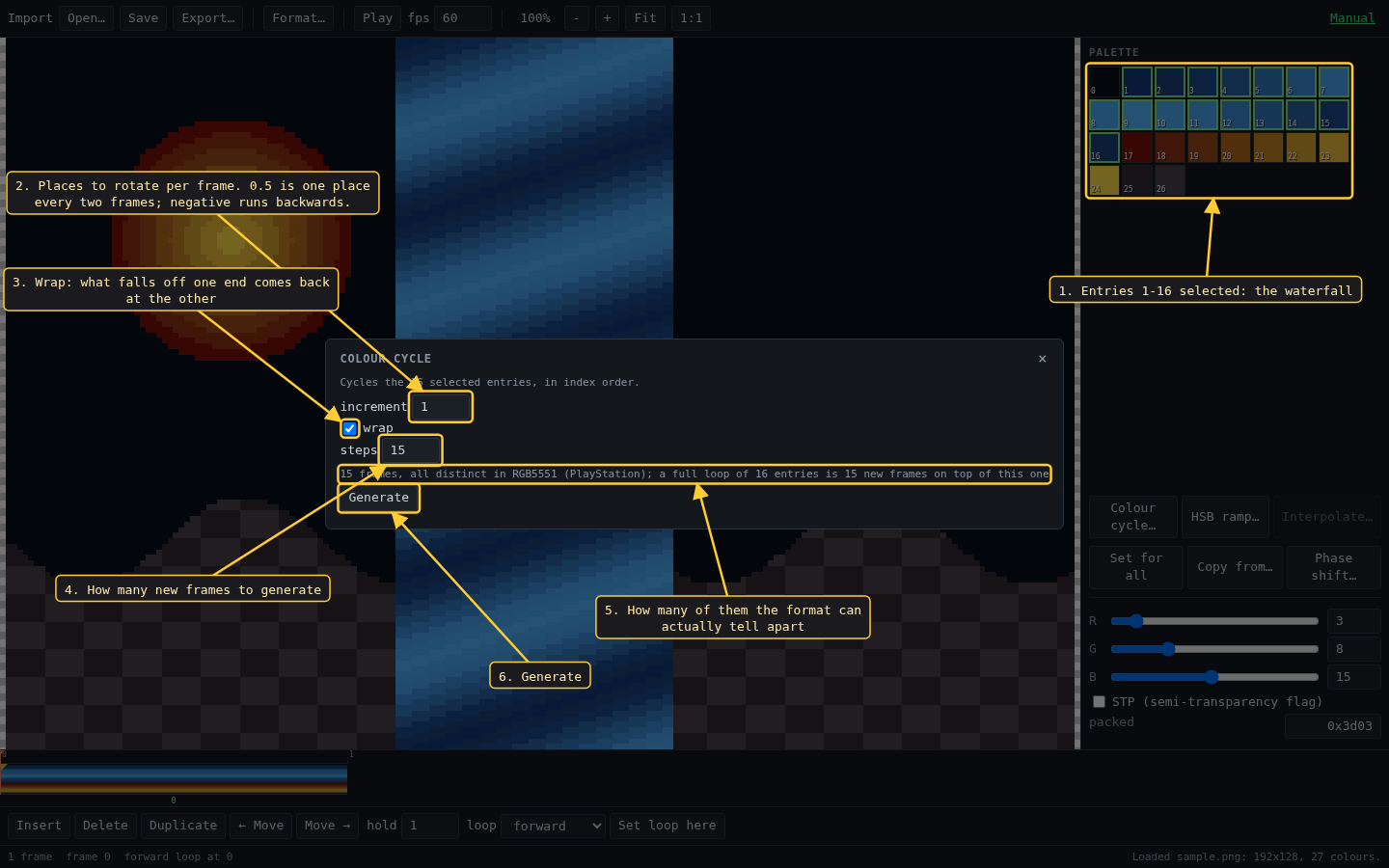Click the Save toolbar button
1389x868 pixels.
(143, 18)
